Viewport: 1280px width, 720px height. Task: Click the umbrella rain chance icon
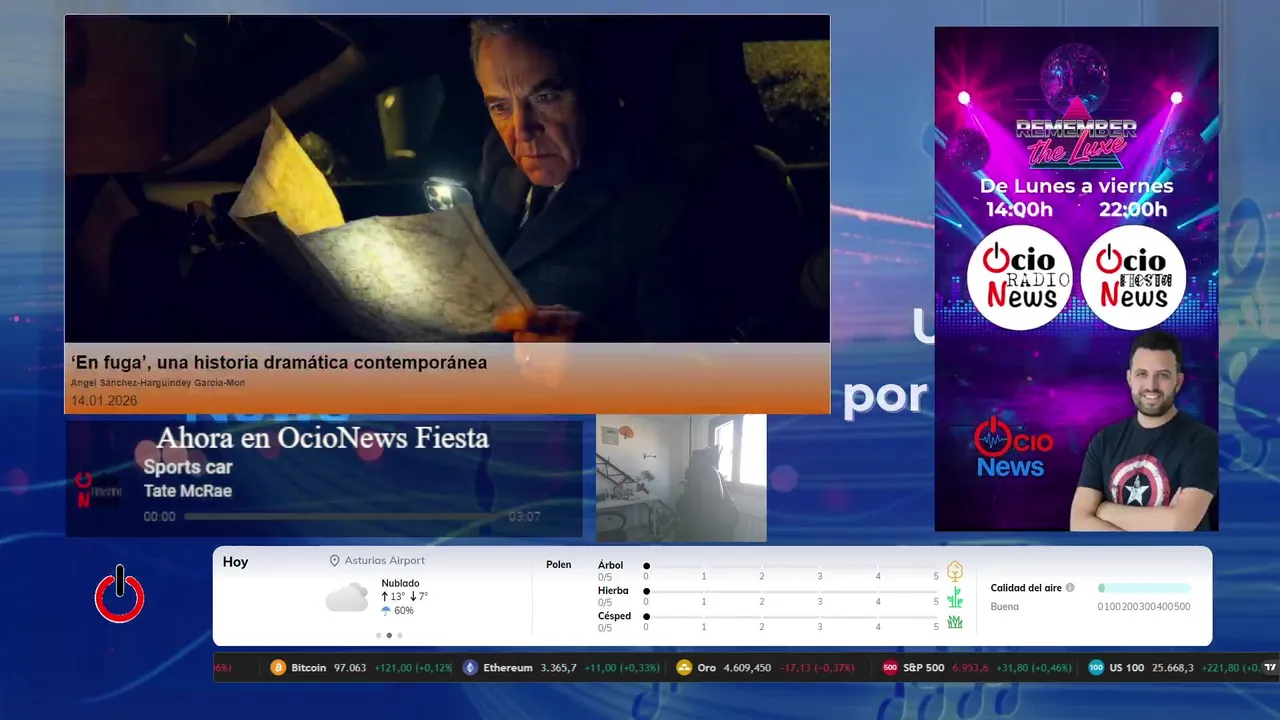coord(386,611)
